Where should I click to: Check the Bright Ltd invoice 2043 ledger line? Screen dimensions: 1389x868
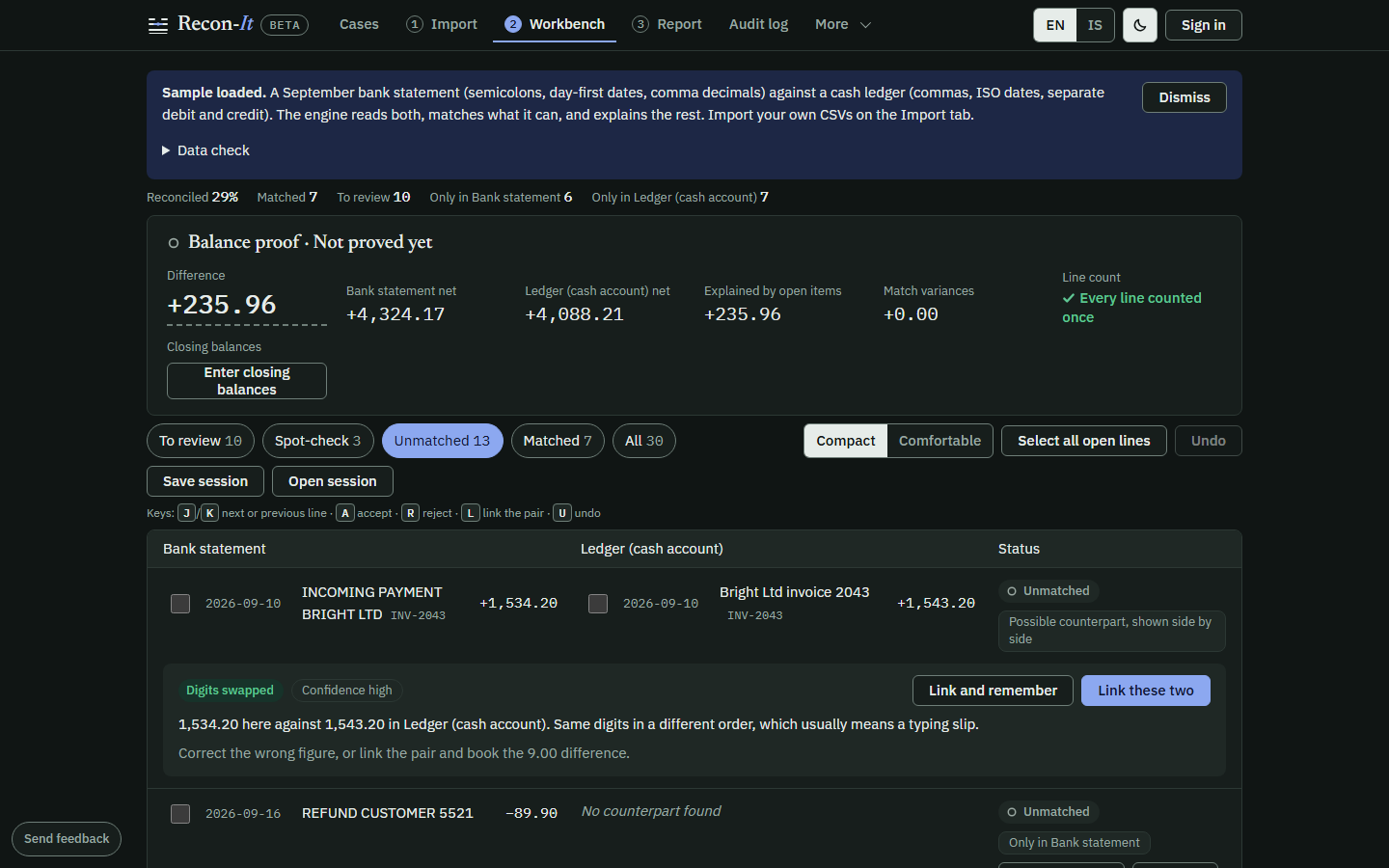[598, 604]
